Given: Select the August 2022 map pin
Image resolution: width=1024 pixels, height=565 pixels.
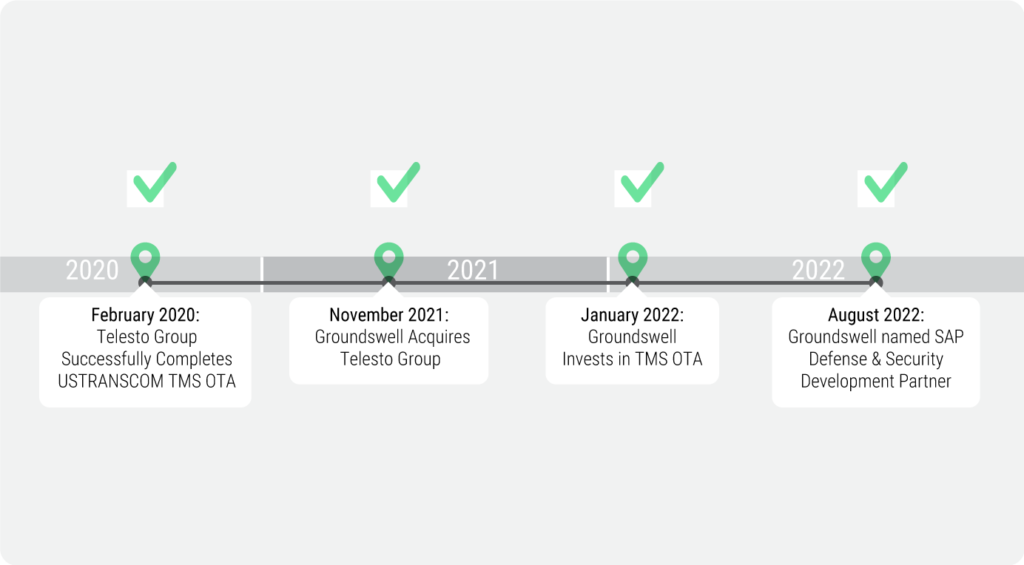Looking at the screenshot, I should [876, 261].
